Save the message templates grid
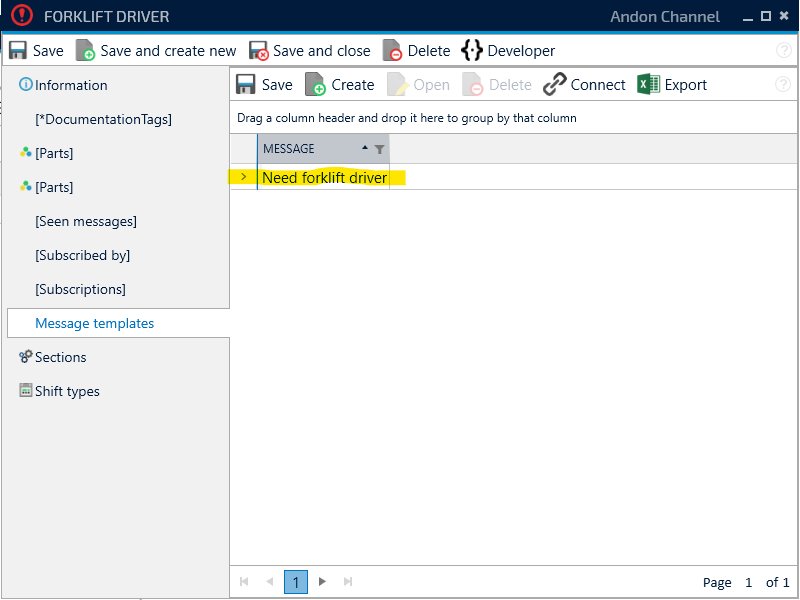Screen dimensions: 800x600 pos(264,85)
